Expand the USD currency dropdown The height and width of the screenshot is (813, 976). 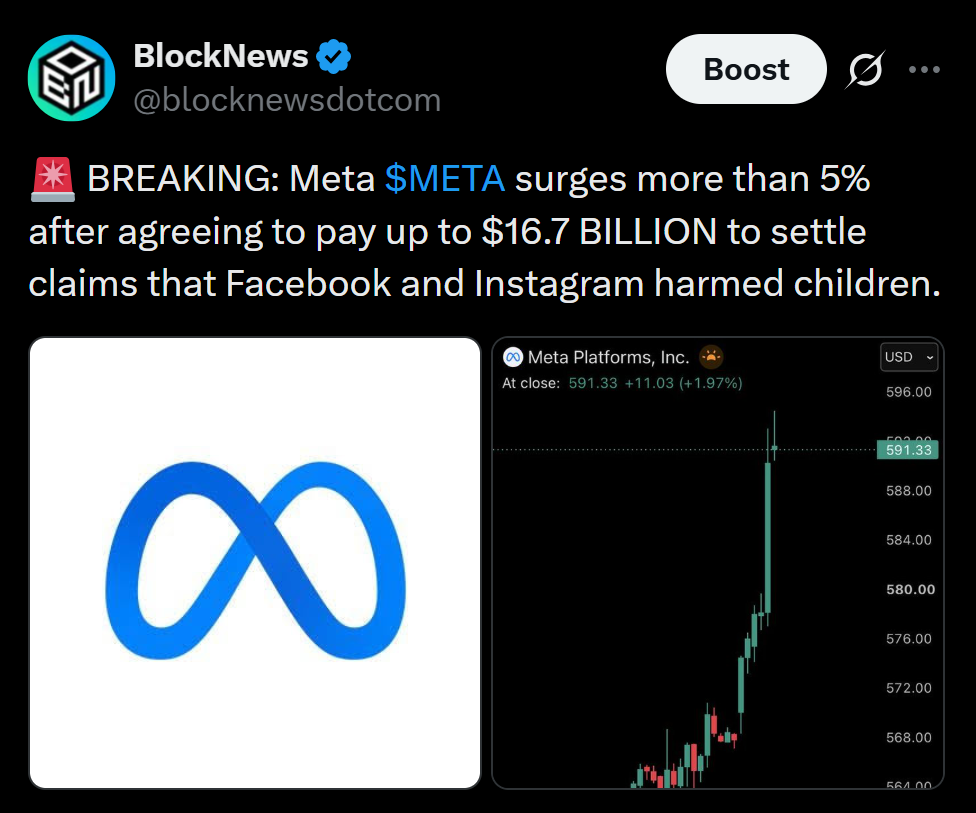tap(909, 357)
